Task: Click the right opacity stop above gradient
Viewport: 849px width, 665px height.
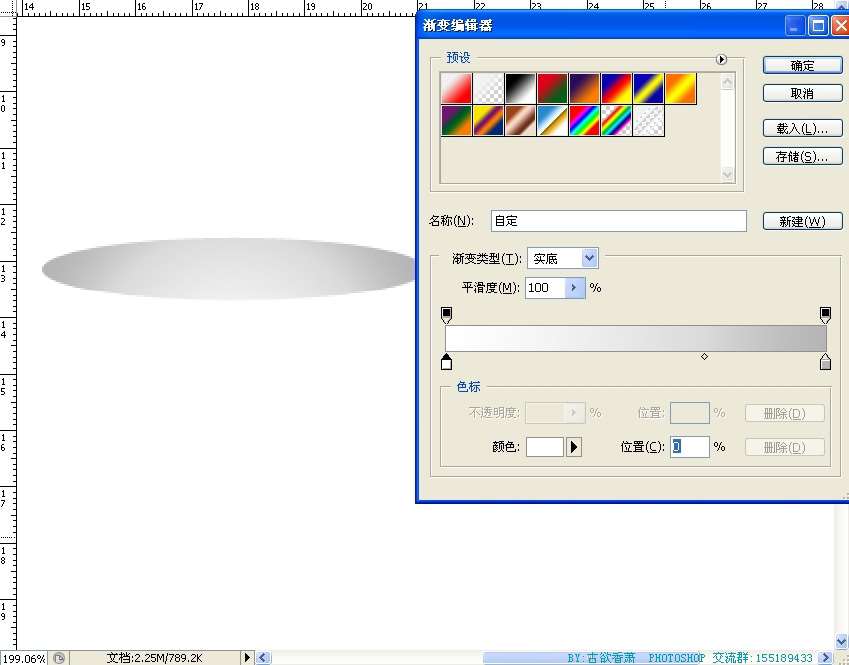Action: tap(825, 315)
